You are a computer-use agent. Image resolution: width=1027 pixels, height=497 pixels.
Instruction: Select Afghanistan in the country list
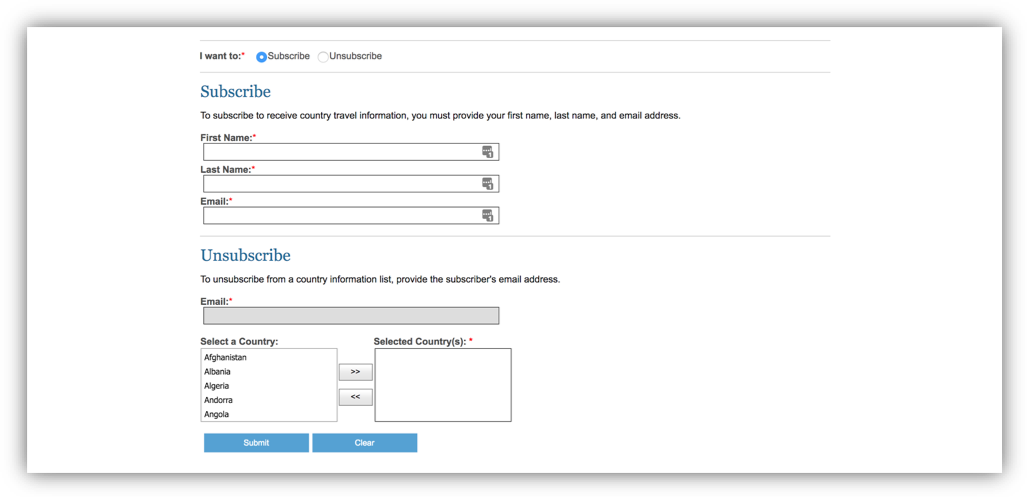[269, 358]
